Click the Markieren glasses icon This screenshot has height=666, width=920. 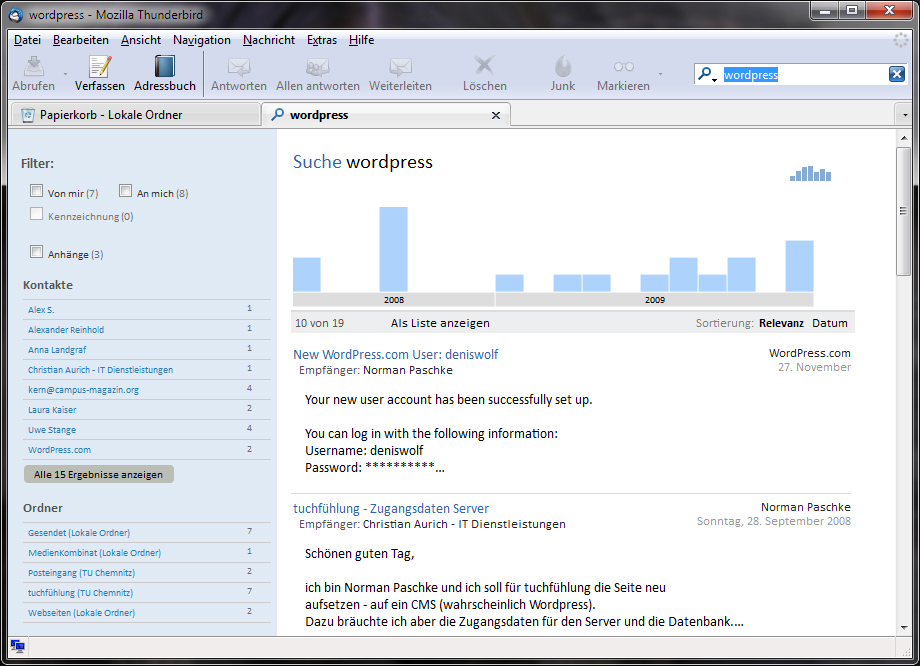(623, 67)
